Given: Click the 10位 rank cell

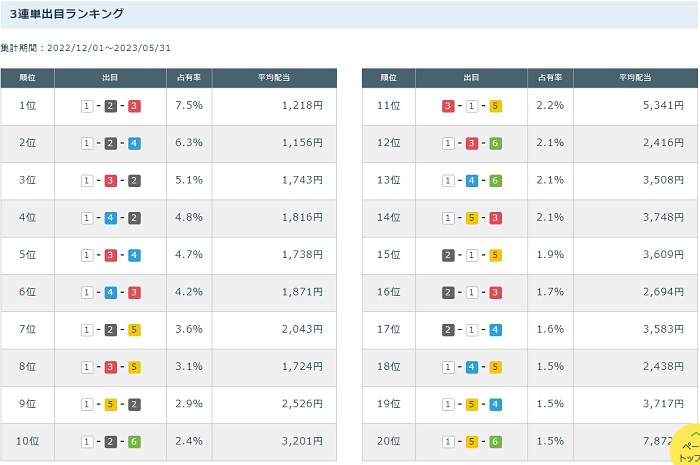Looking at the screenshot, I should (x=28, y=442).
